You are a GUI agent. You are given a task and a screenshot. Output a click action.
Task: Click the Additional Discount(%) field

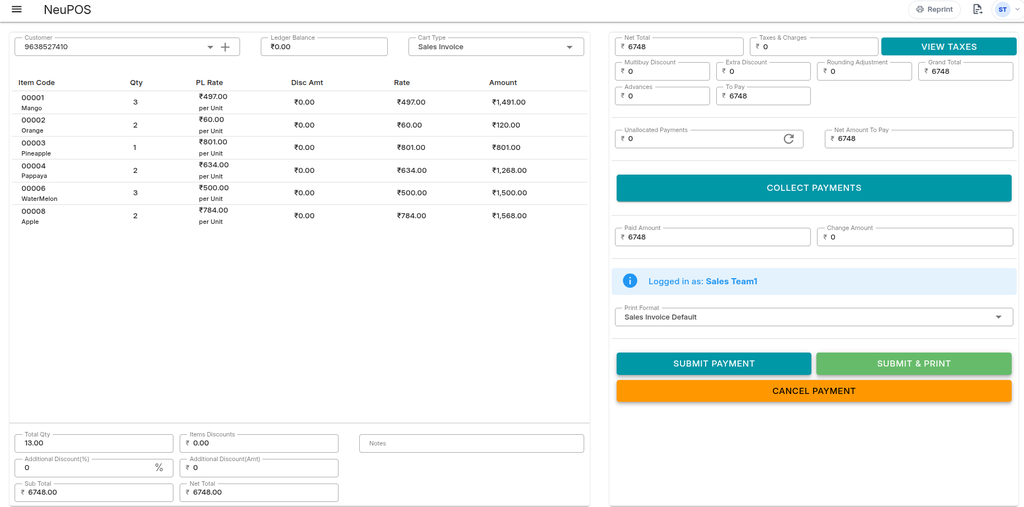tap(94, 468)
